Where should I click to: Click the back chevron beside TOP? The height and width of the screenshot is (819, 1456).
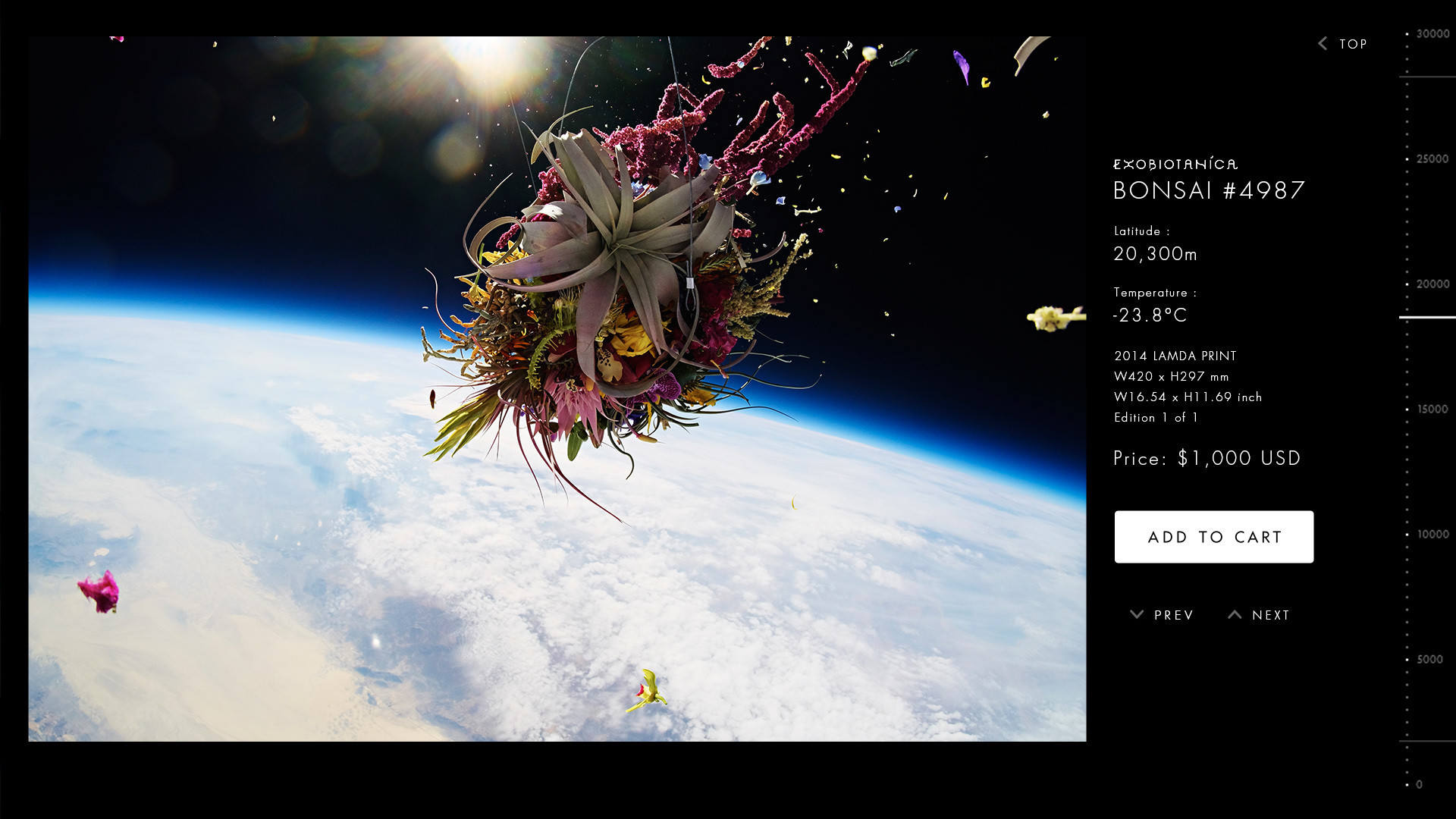click(1321, 44)
